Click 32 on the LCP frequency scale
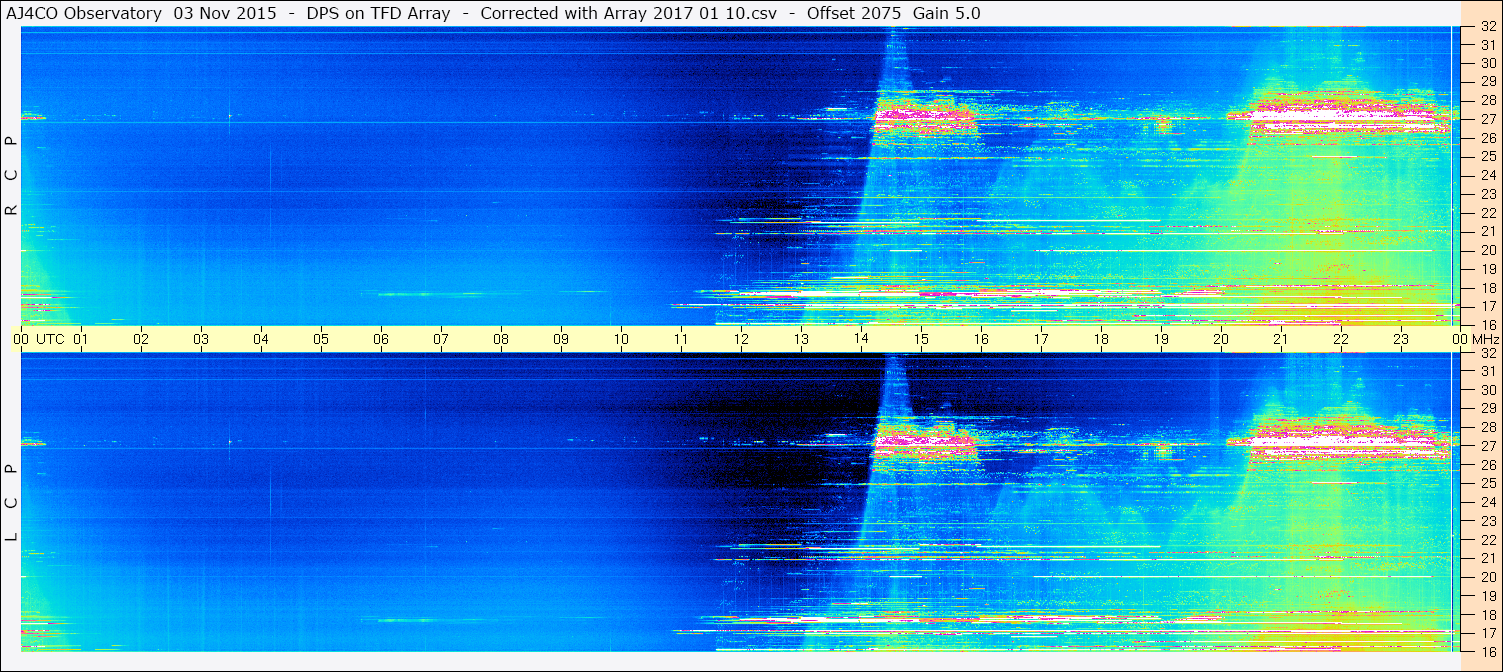Image resolution: width=1503 pixels, height=672 pixels. (1487, 353)
